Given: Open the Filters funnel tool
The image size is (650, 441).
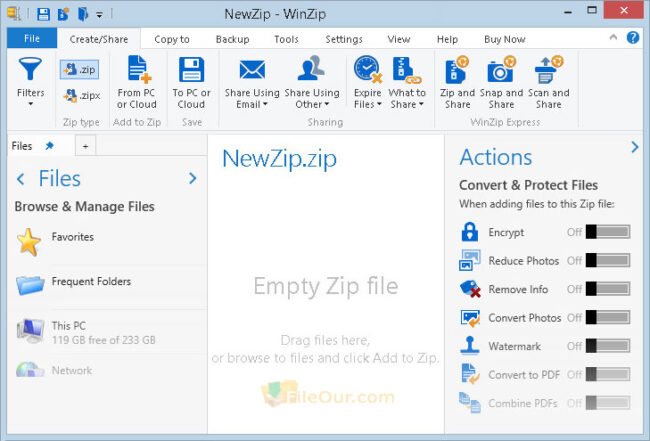Looking at the screenshot, I should pos(30,81).
